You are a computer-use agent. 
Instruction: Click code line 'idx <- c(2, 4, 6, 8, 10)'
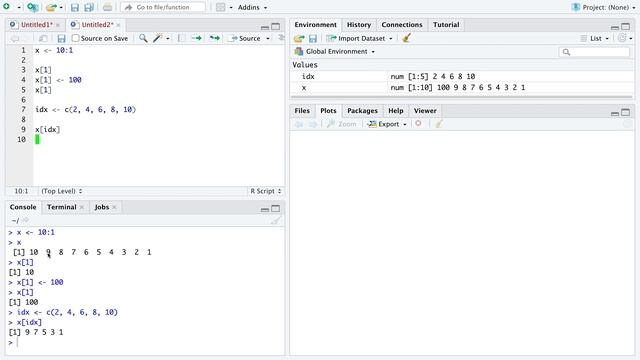(85, 109)
